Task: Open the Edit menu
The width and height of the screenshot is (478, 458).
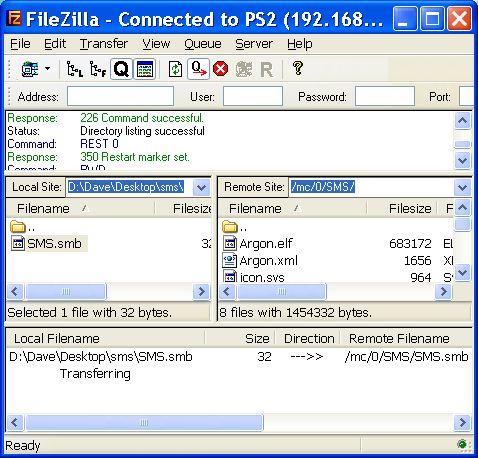Action: click(55, 44)
